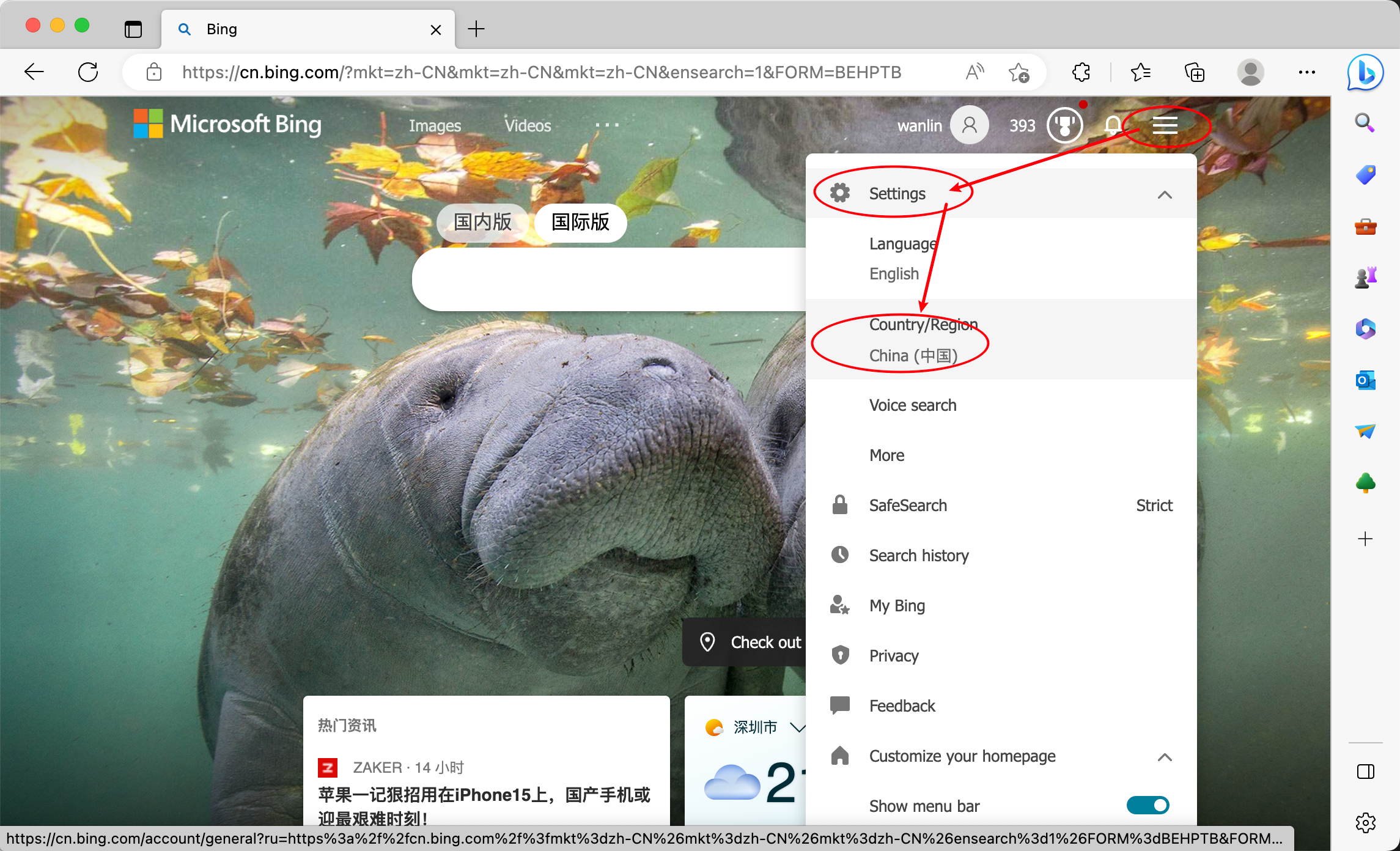Image resolution: width=1400 pixels, height=851 pixels.
Task: Open sidebar Microsoft 365 icon
Action: coord(1365,330)
